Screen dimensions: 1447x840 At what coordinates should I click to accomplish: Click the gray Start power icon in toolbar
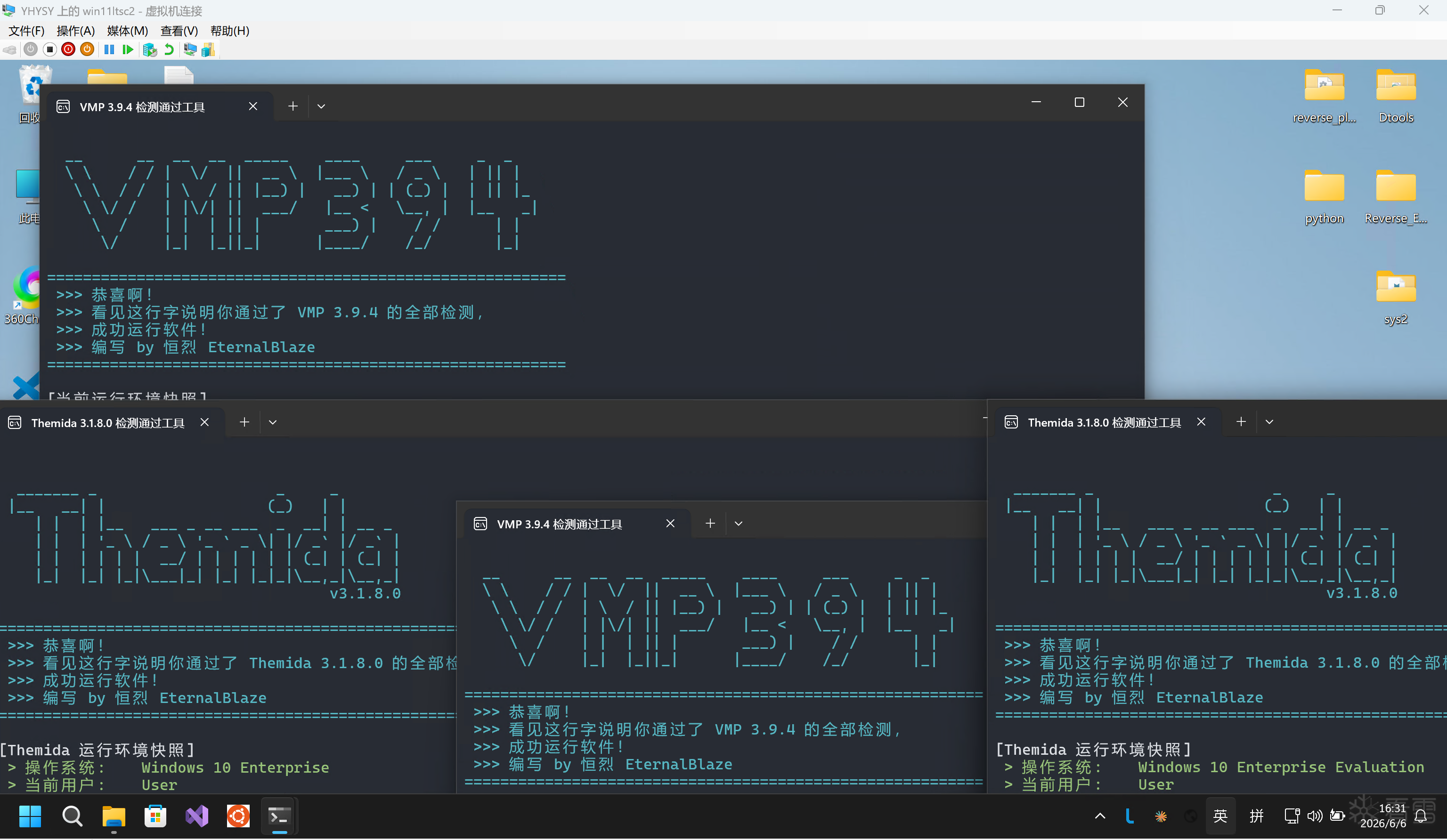coord(31,50)
